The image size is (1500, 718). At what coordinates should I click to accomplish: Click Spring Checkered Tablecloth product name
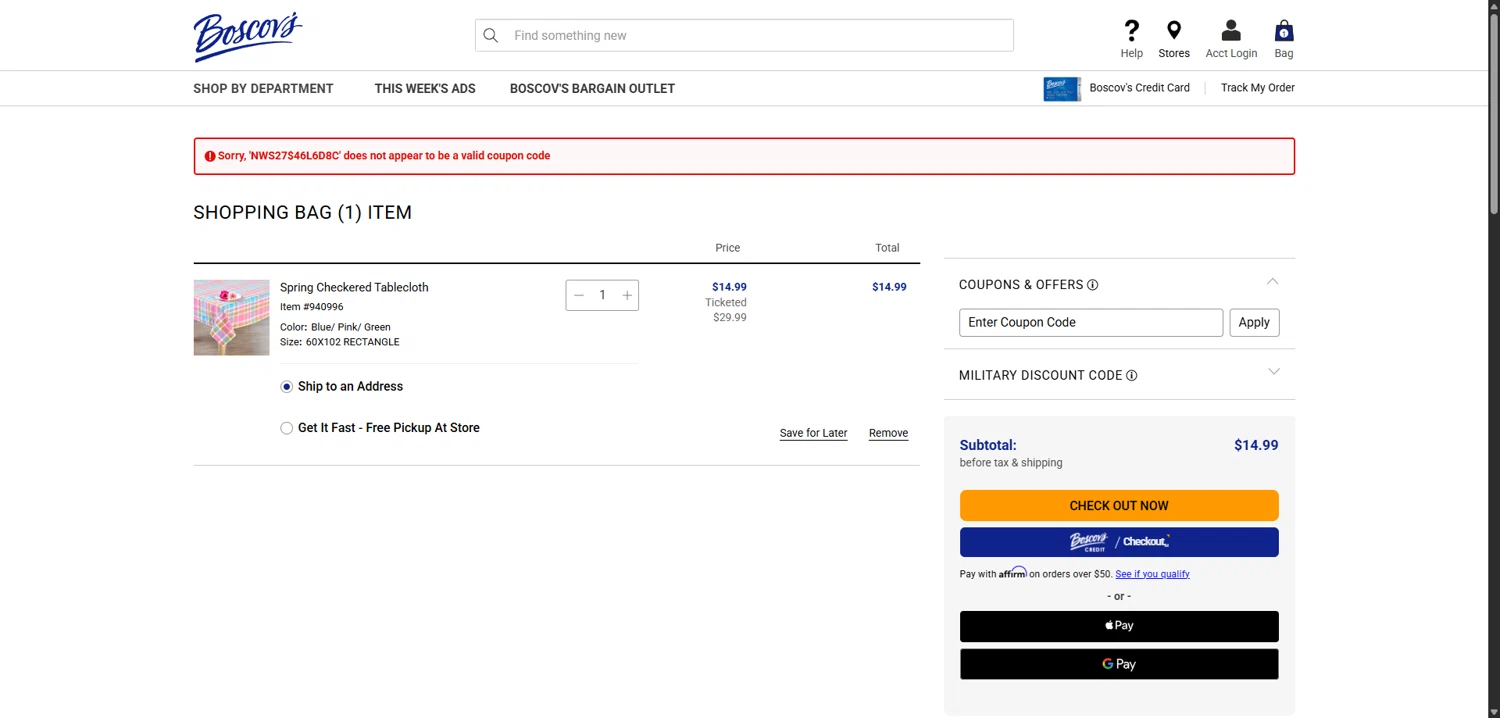[354, 287]
